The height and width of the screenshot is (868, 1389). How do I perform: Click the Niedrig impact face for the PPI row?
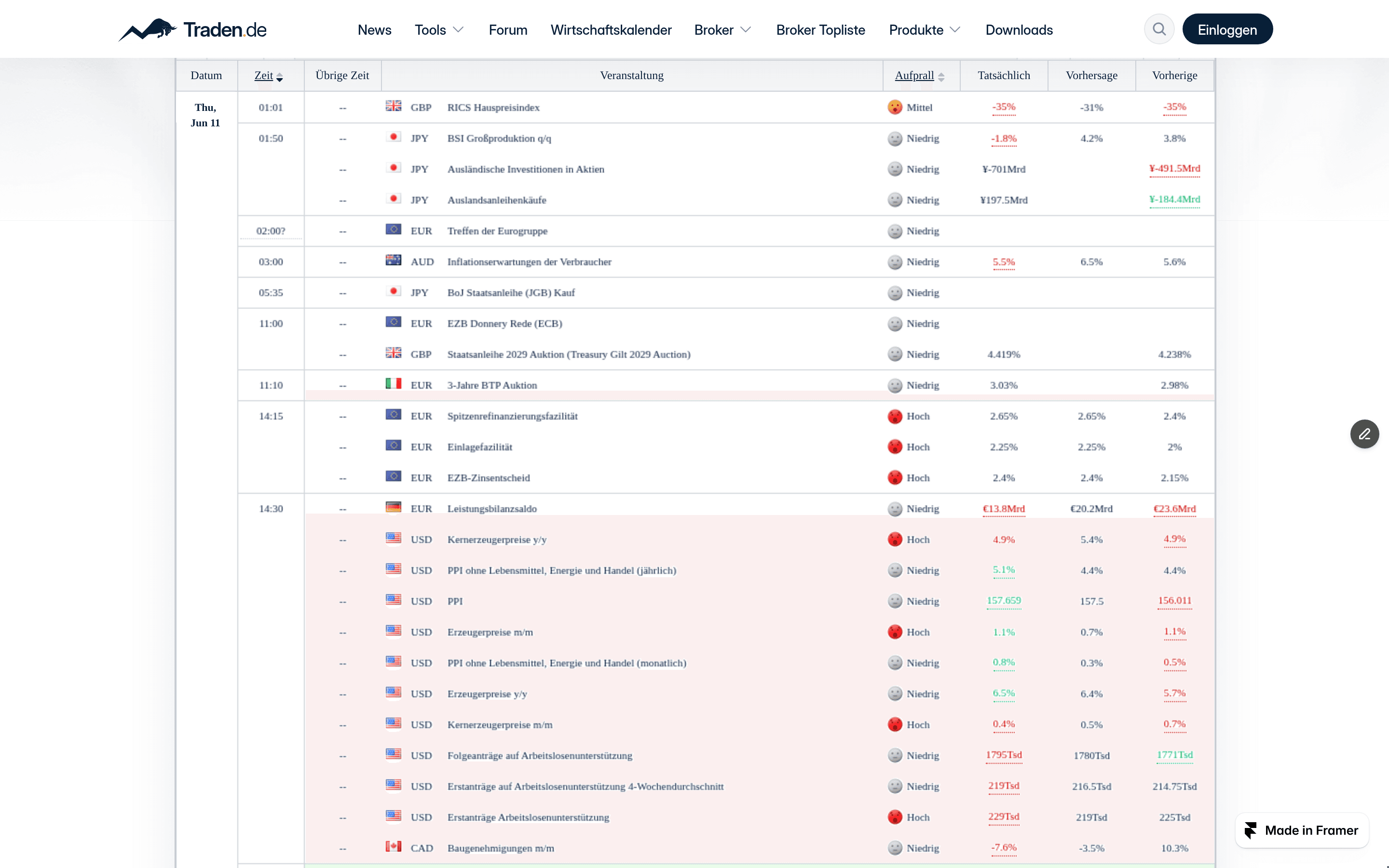895,601
